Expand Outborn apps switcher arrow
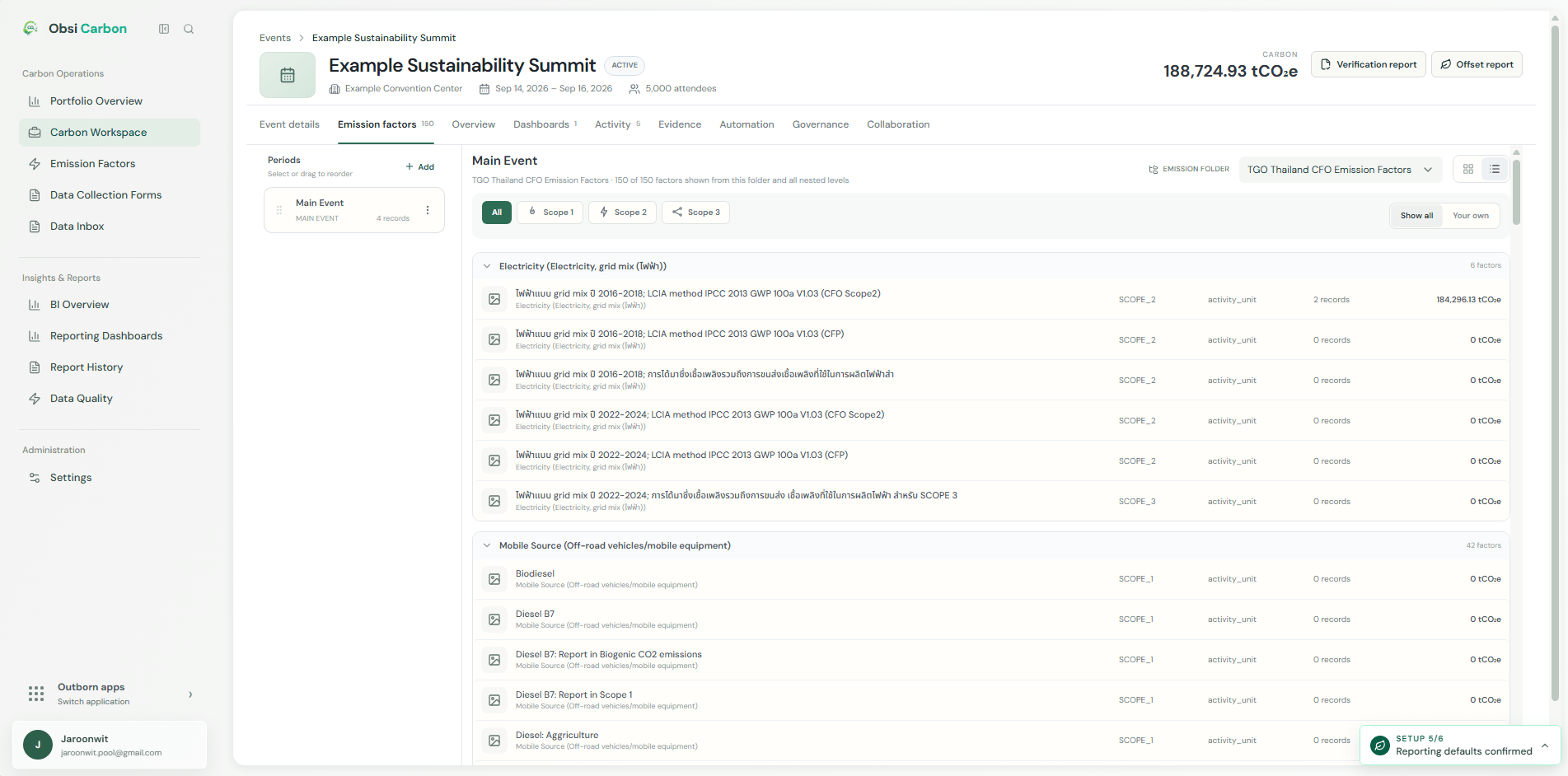The height and width of the screenshot is (776, 1568). [190, 694]
